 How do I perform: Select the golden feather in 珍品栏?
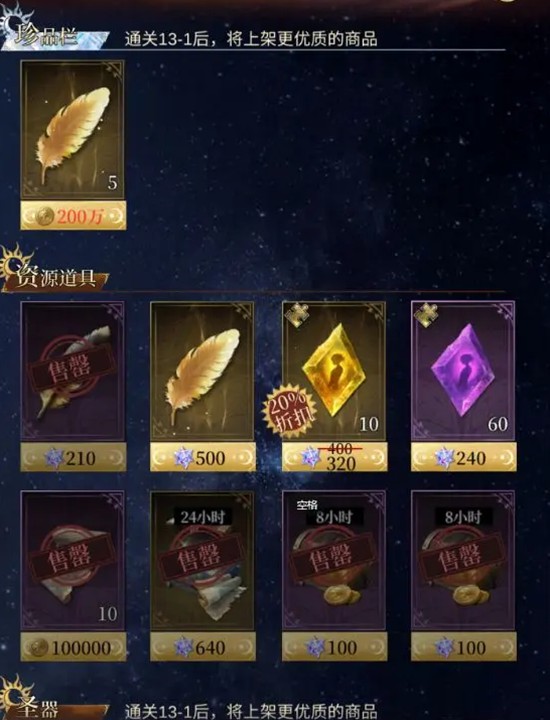(73, 130)
